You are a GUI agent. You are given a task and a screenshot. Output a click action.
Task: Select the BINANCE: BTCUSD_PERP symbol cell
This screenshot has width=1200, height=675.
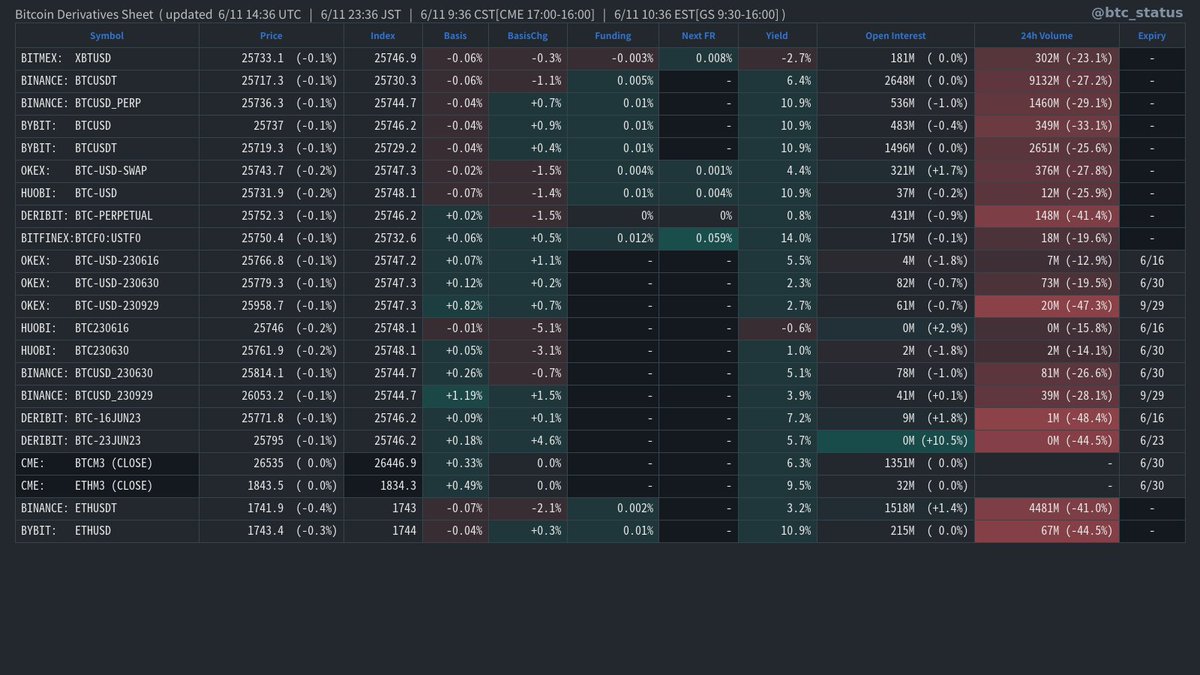point(107,104)
